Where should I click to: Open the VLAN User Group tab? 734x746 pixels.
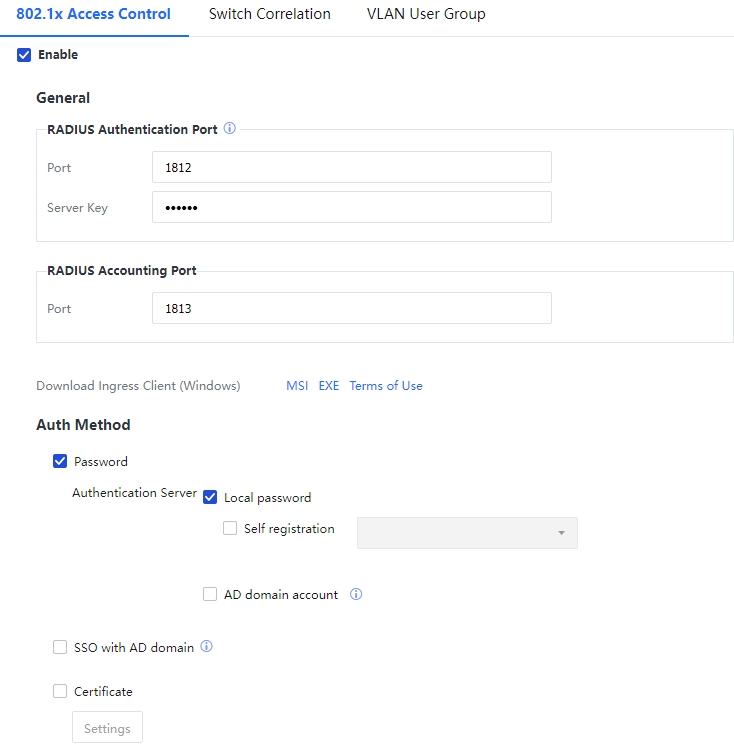[x=426, y=14]
